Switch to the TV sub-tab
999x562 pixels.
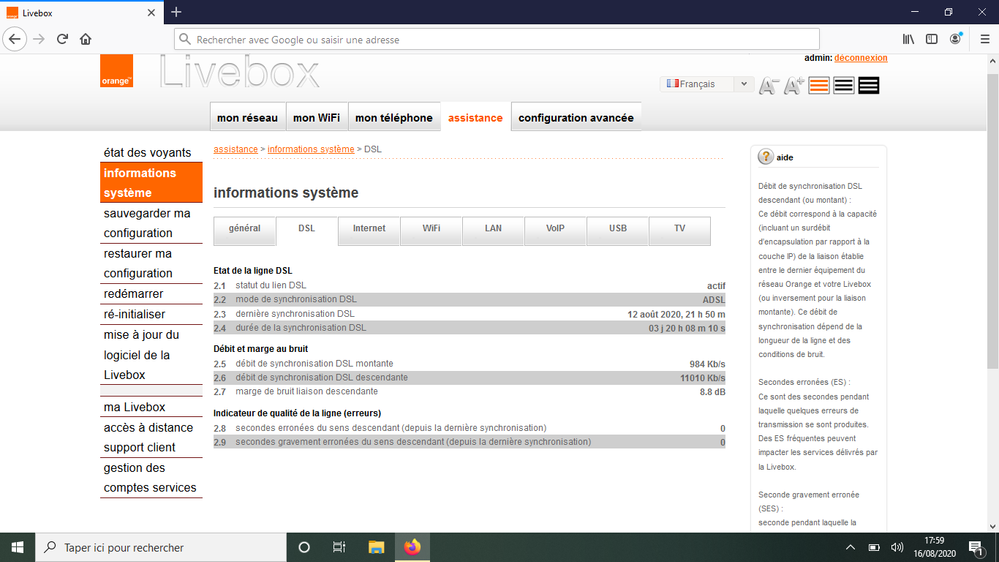(x=680, y=229)
